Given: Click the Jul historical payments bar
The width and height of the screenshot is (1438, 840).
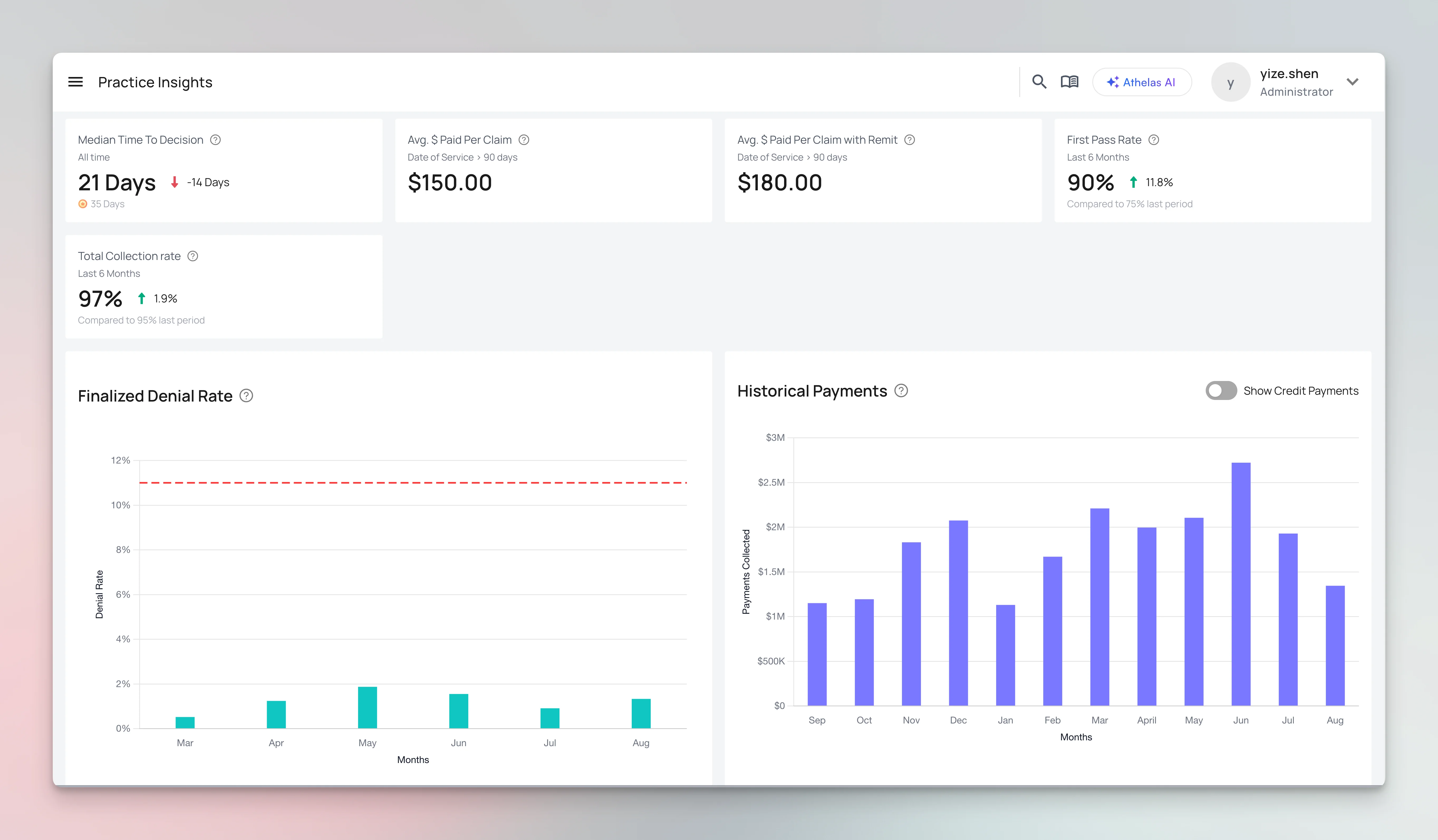Looking at the screenshot, I should 1288,620.
